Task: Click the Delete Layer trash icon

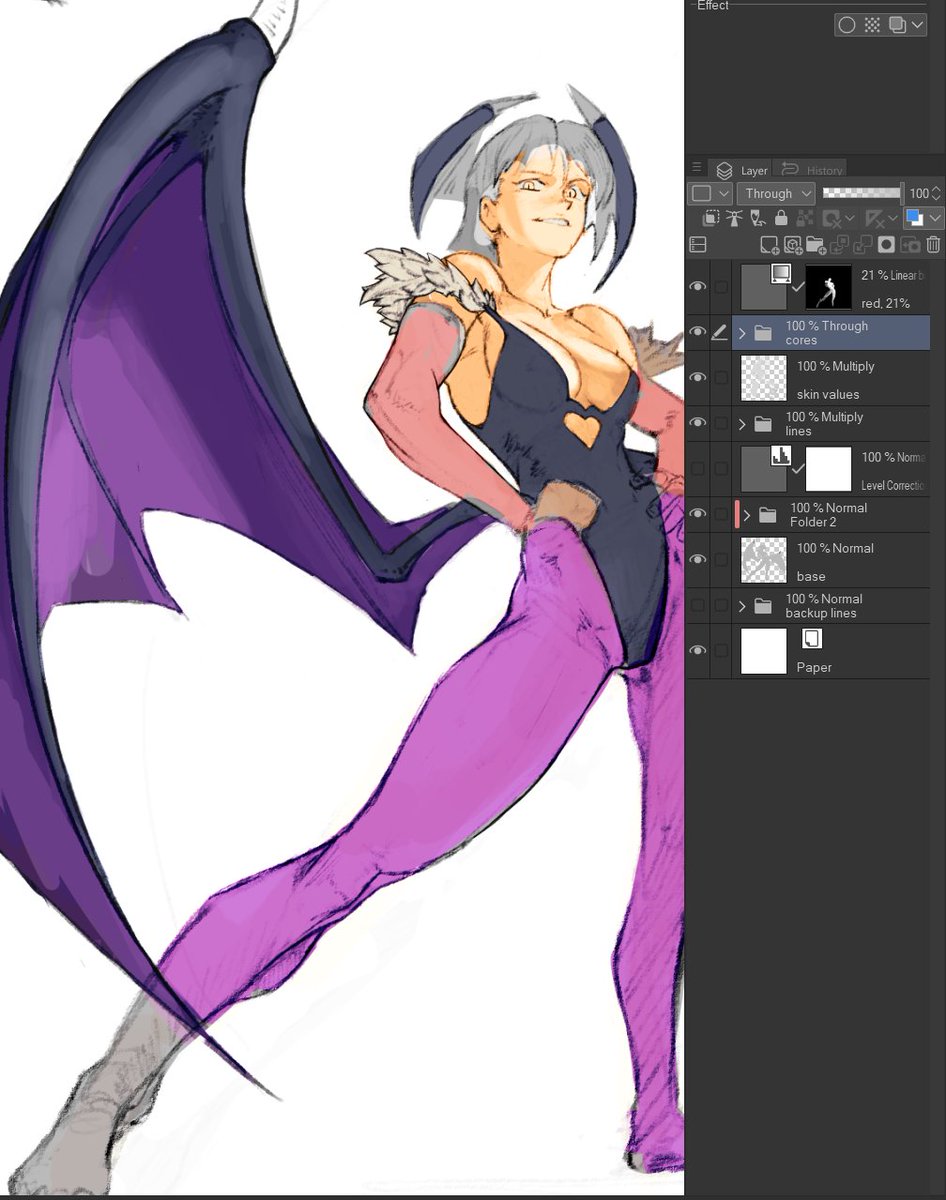Action: [x=933, y=244]
